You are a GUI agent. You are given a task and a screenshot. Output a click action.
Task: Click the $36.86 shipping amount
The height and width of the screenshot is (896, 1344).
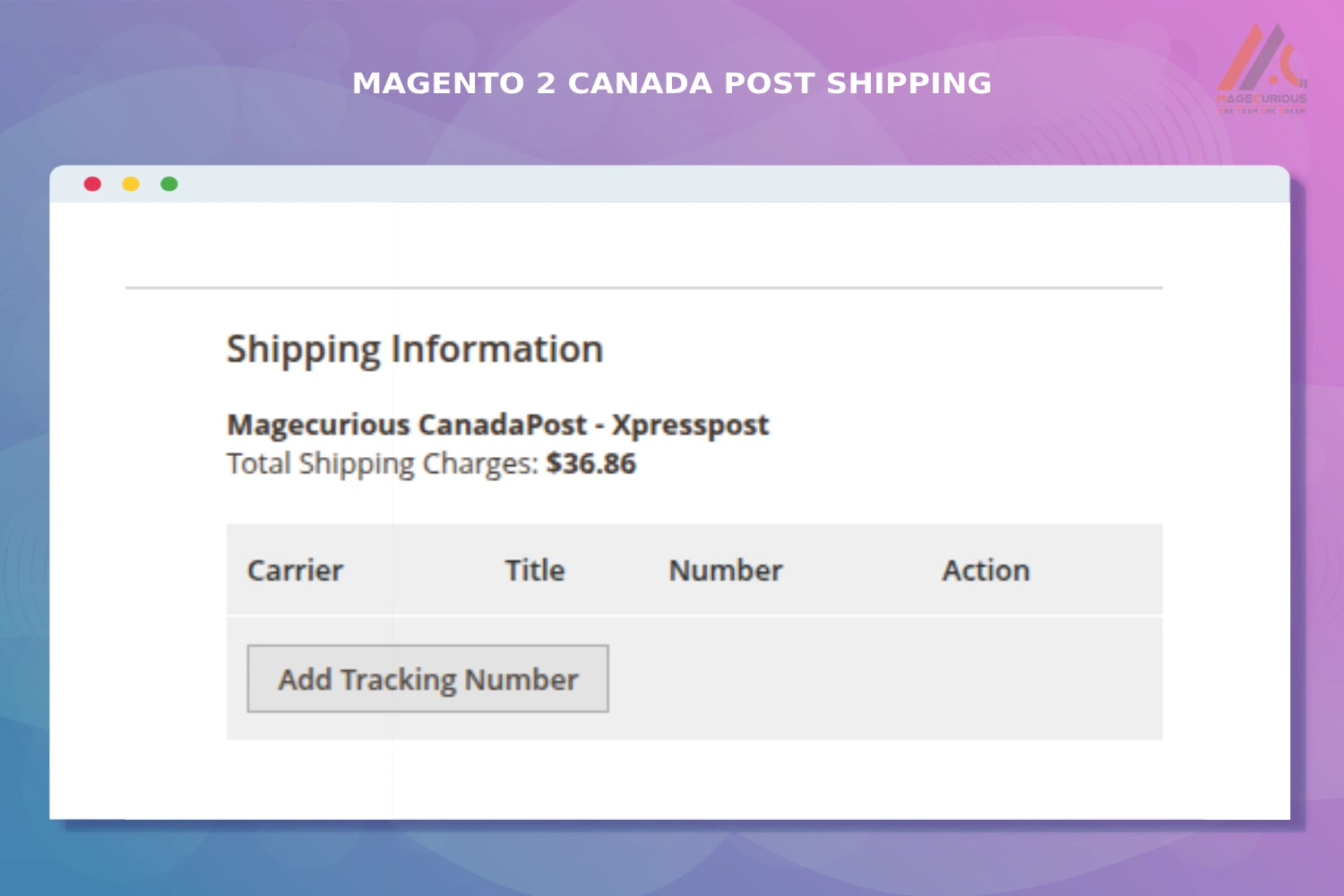pyautogui.click(x=591, y=464)
